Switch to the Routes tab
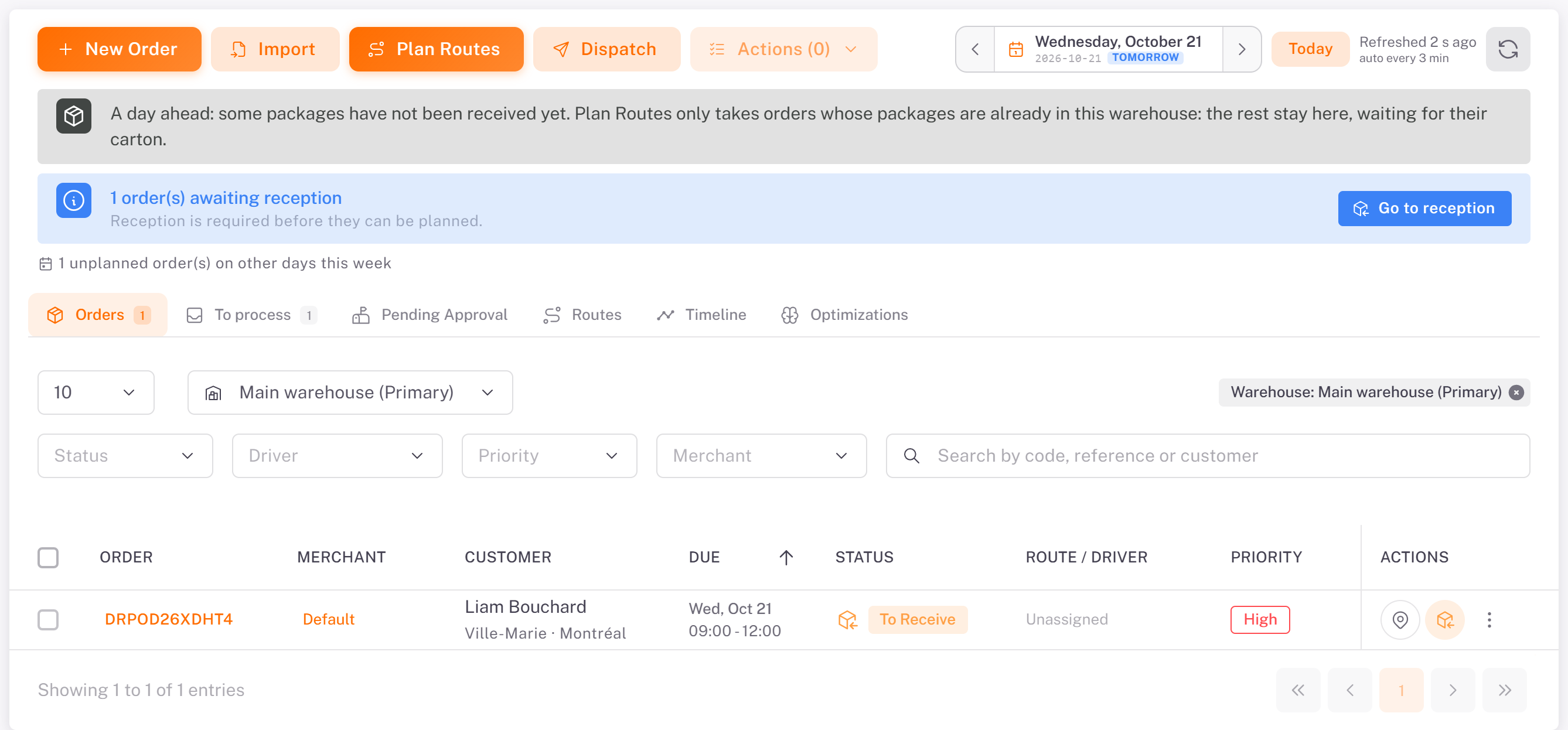The height and width of the screenshot is (730, 1568). tap(582, 314)
